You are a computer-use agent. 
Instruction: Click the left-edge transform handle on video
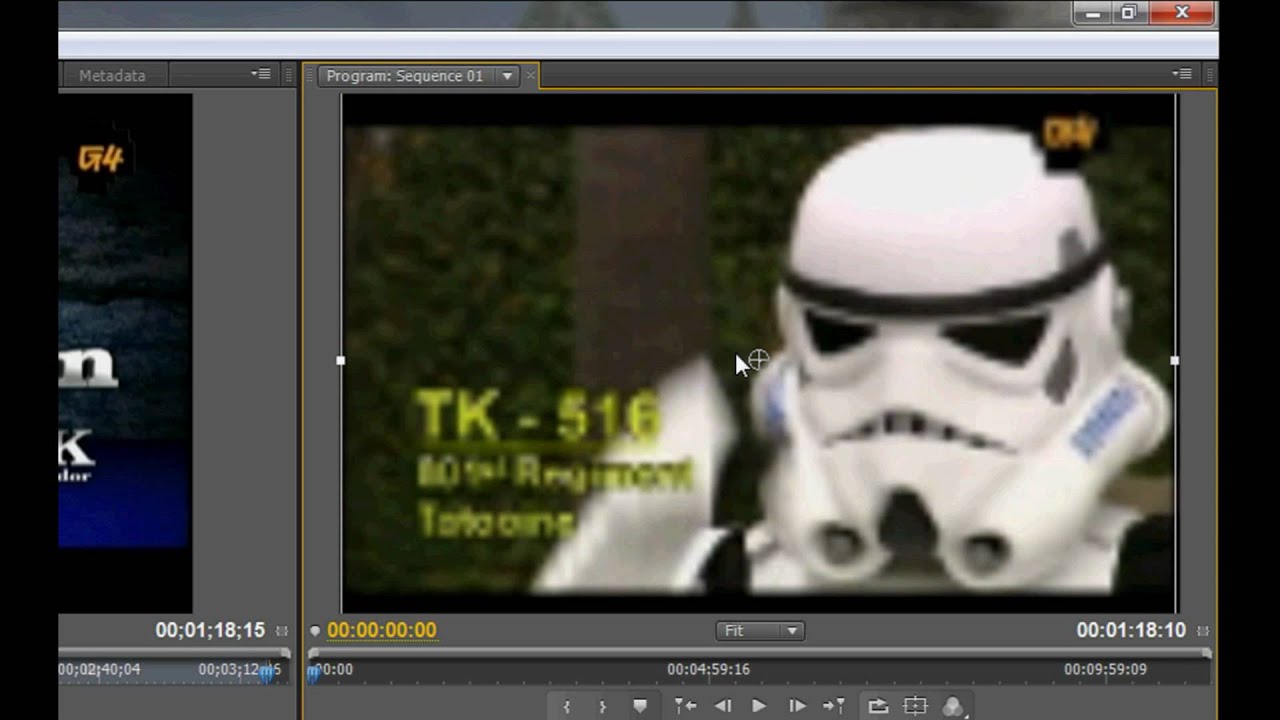(x=341, y=361)
